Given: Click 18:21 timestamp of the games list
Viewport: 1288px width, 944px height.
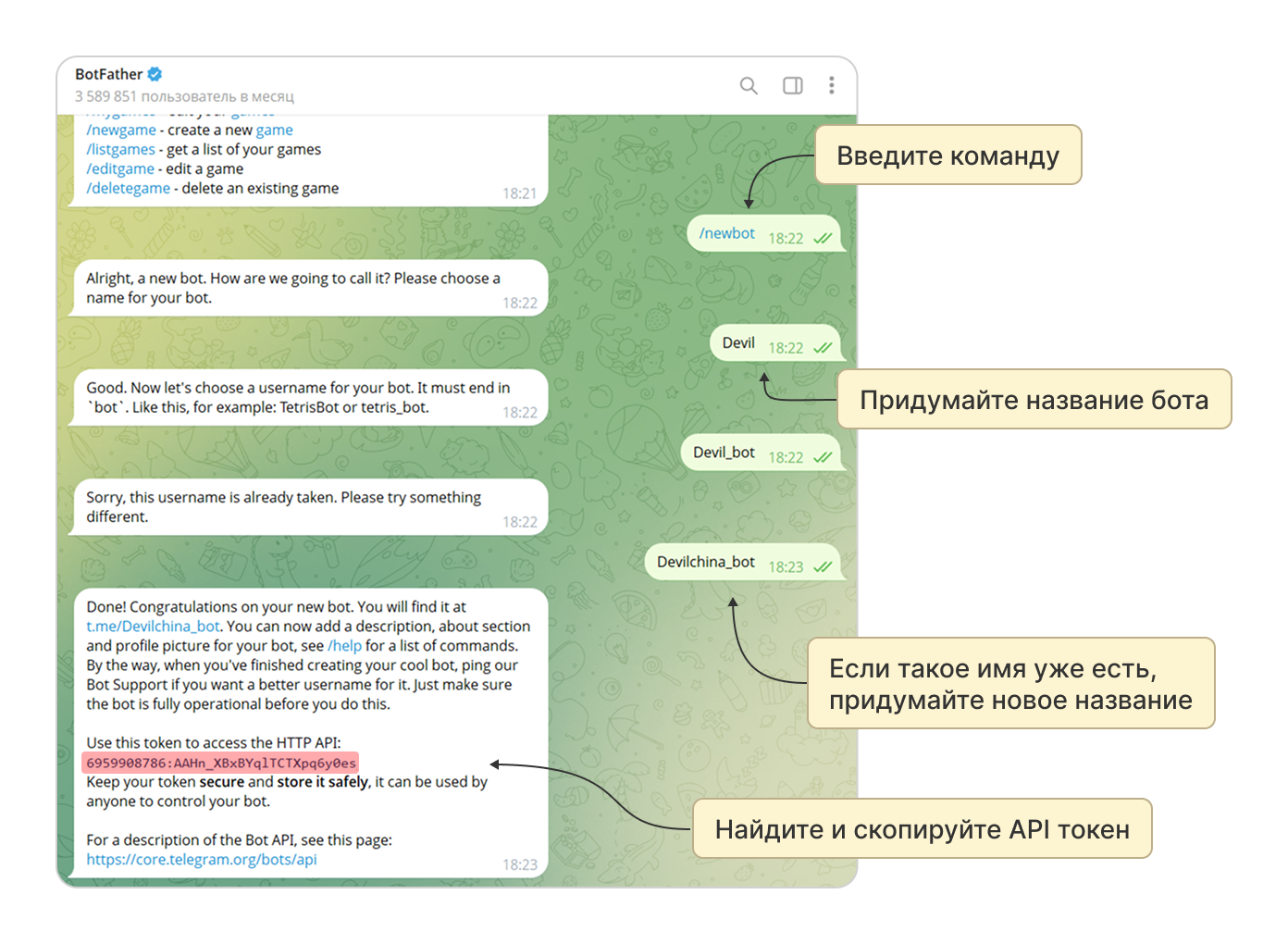Looking at the screenshot, I should click(520, 194).
